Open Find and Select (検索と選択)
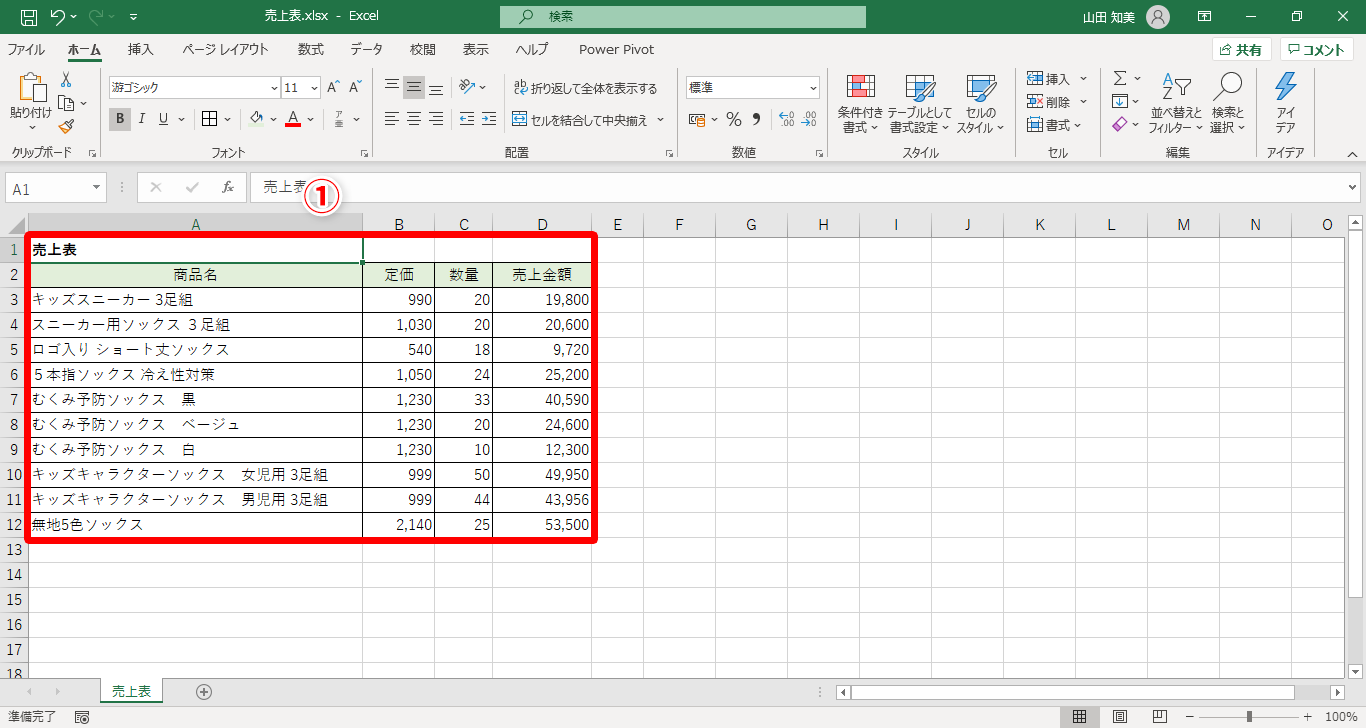The height and width of the screenshot is (728, 1366). (x=1227, y=104)
